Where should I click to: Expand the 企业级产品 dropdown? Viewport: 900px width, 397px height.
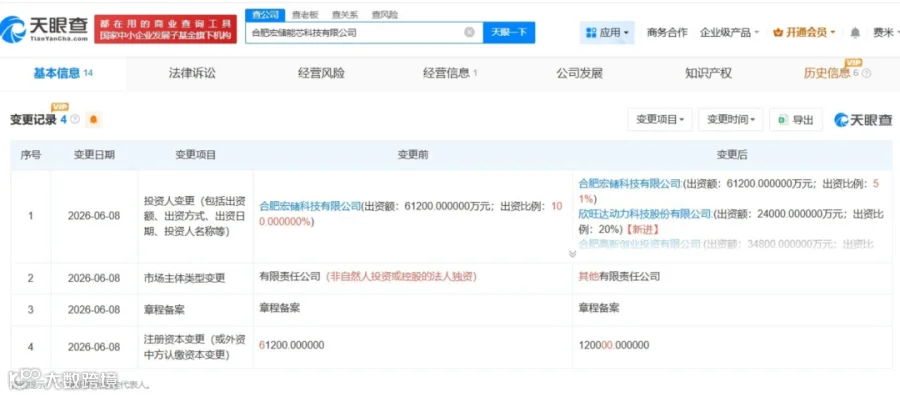point(730,33)
